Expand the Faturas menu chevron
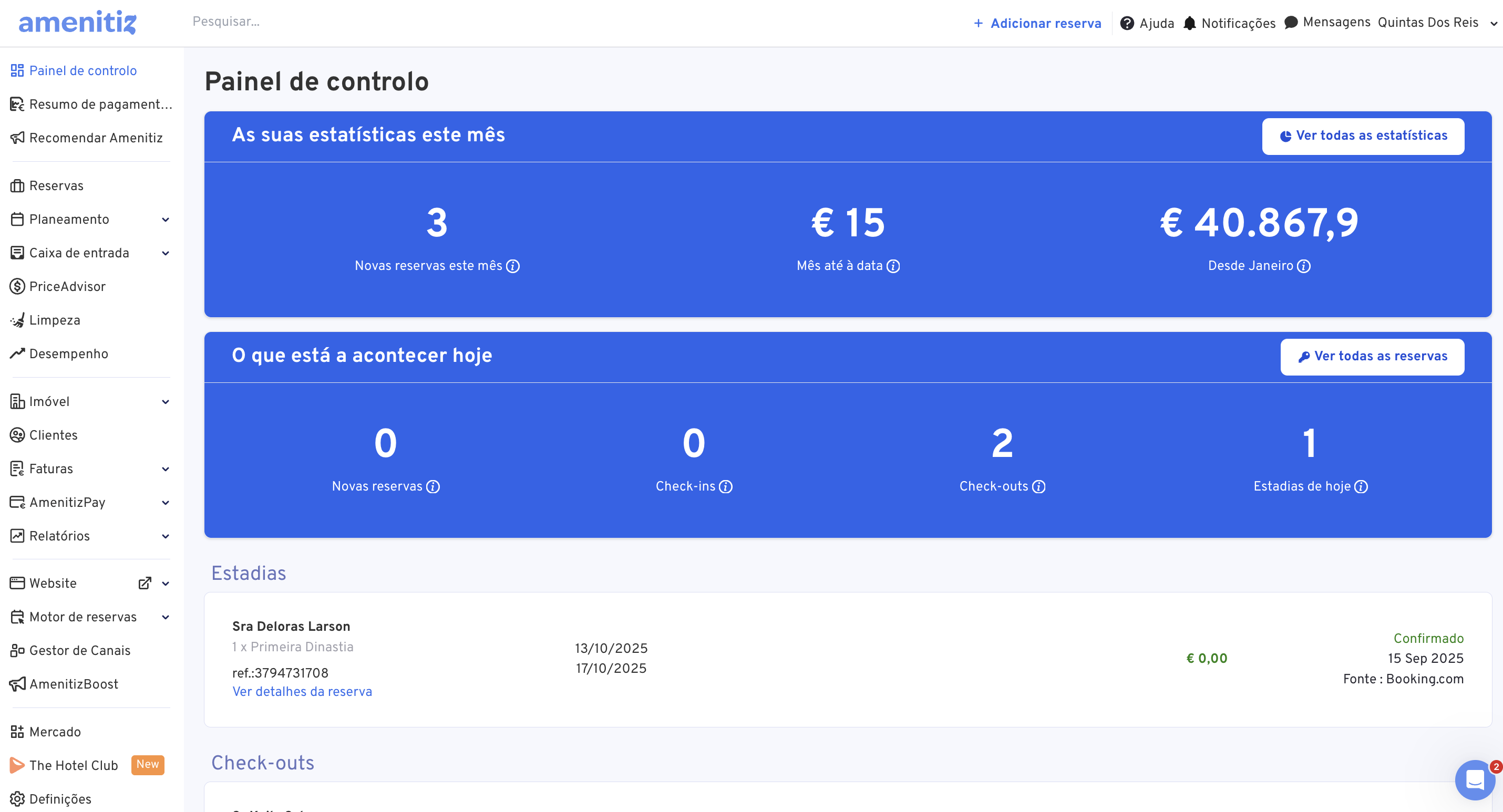The width and height of the screenshot is (1503, 812). 165,469
